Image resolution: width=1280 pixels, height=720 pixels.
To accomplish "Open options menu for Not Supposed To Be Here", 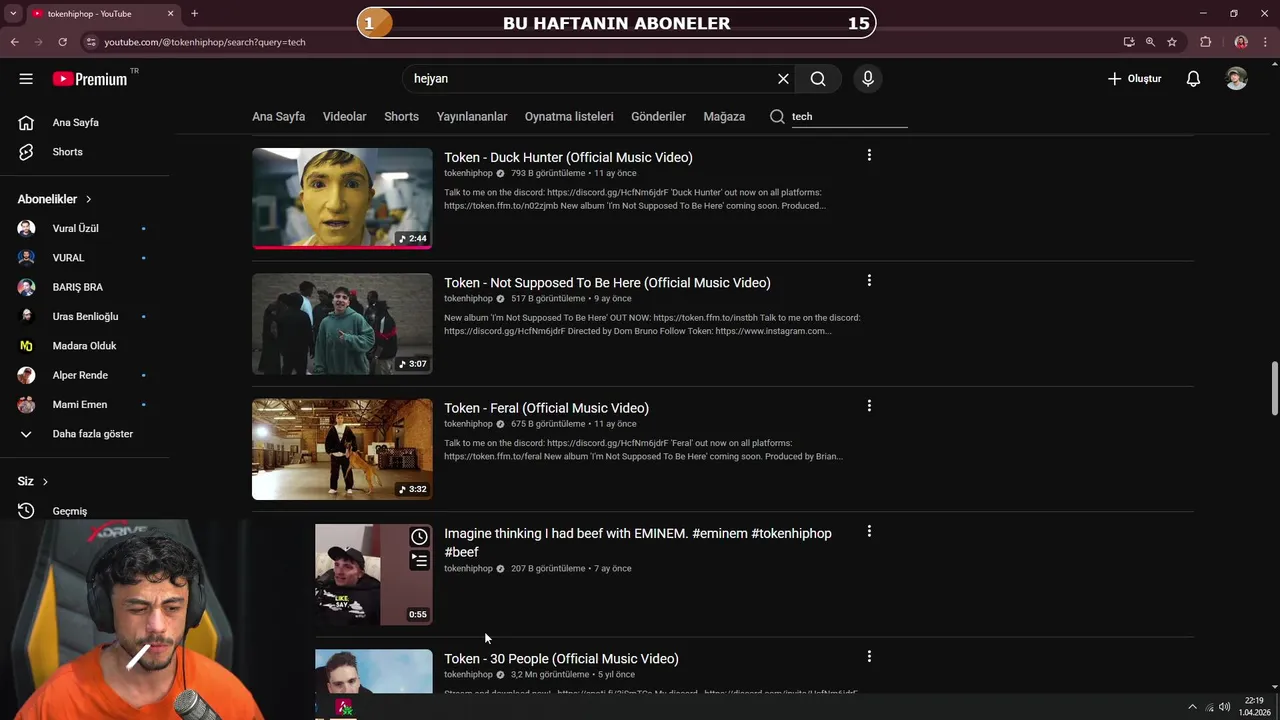I will (869, 280).
